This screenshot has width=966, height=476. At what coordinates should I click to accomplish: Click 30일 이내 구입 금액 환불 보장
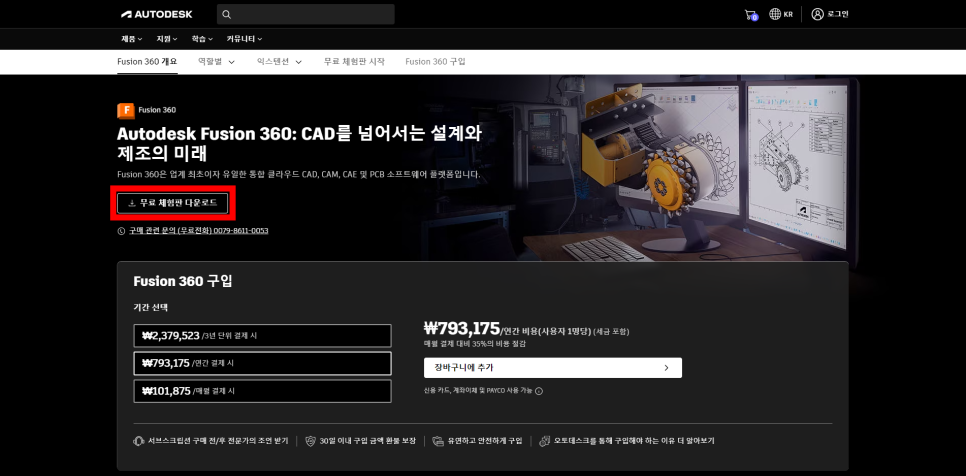click(x=368, y=441)
